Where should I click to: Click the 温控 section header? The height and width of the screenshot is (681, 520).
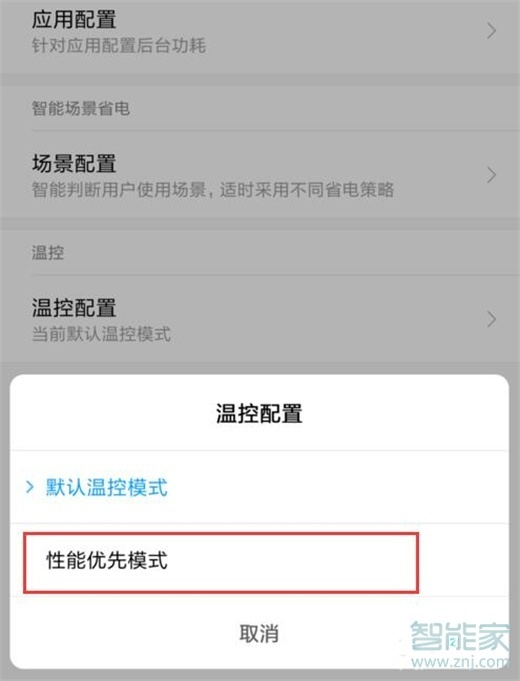pyautogui.click(x=48, y=252)
